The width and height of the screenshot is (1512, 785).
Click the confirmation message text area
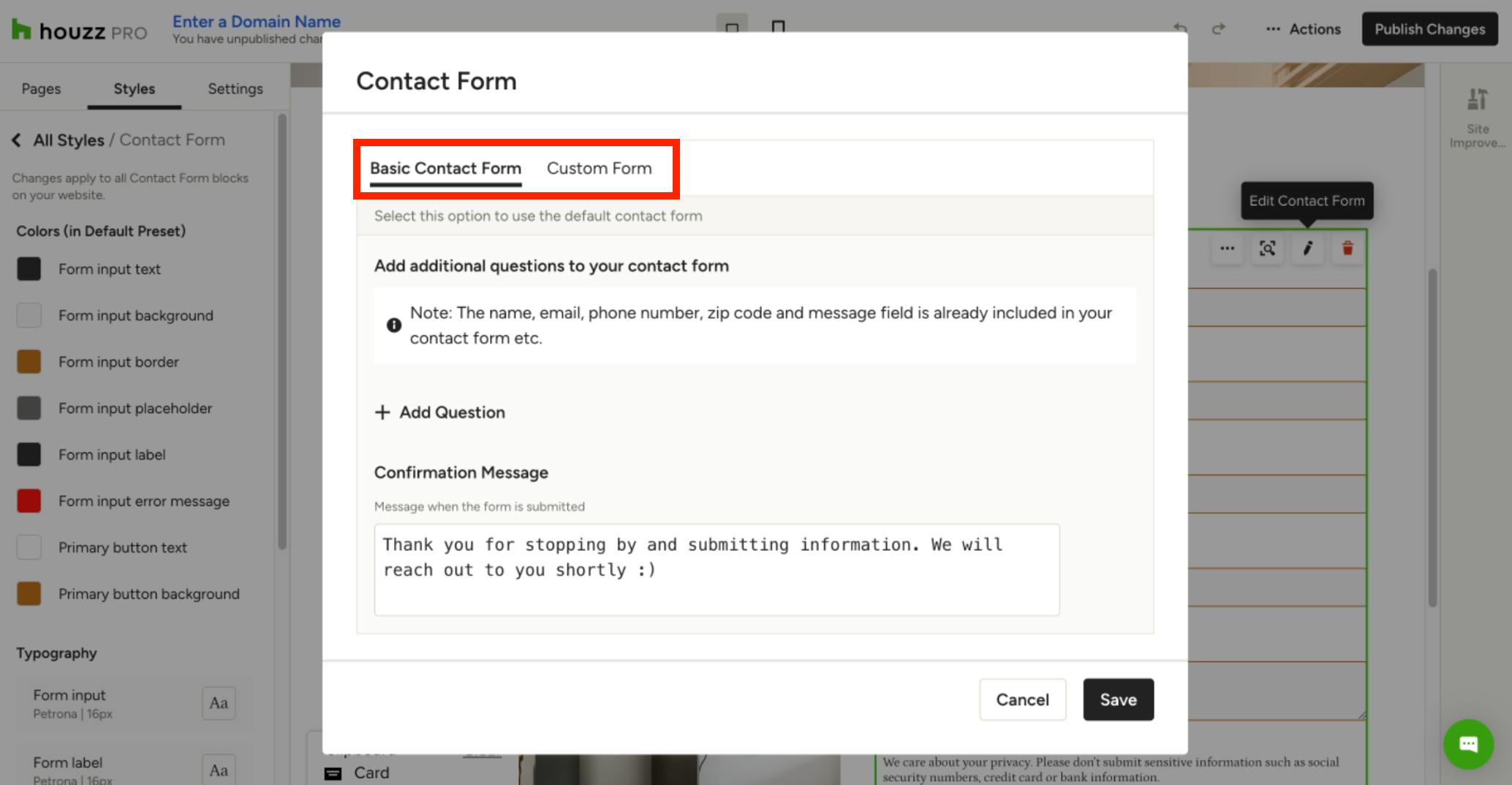[x=717, y=570]
